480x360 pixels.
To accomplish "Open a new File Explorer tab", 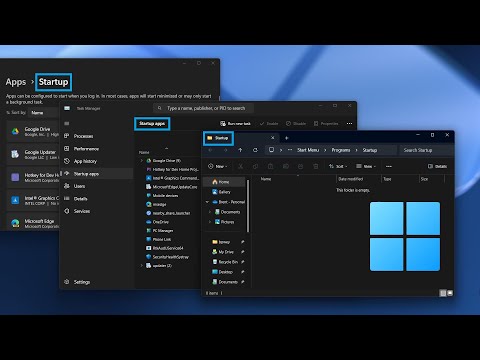I will click(286, 138).
